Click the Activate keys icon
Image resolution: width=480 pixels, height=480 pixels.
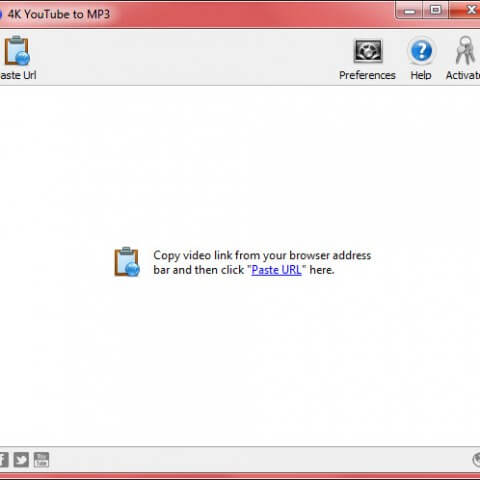[x=465, y=51]
